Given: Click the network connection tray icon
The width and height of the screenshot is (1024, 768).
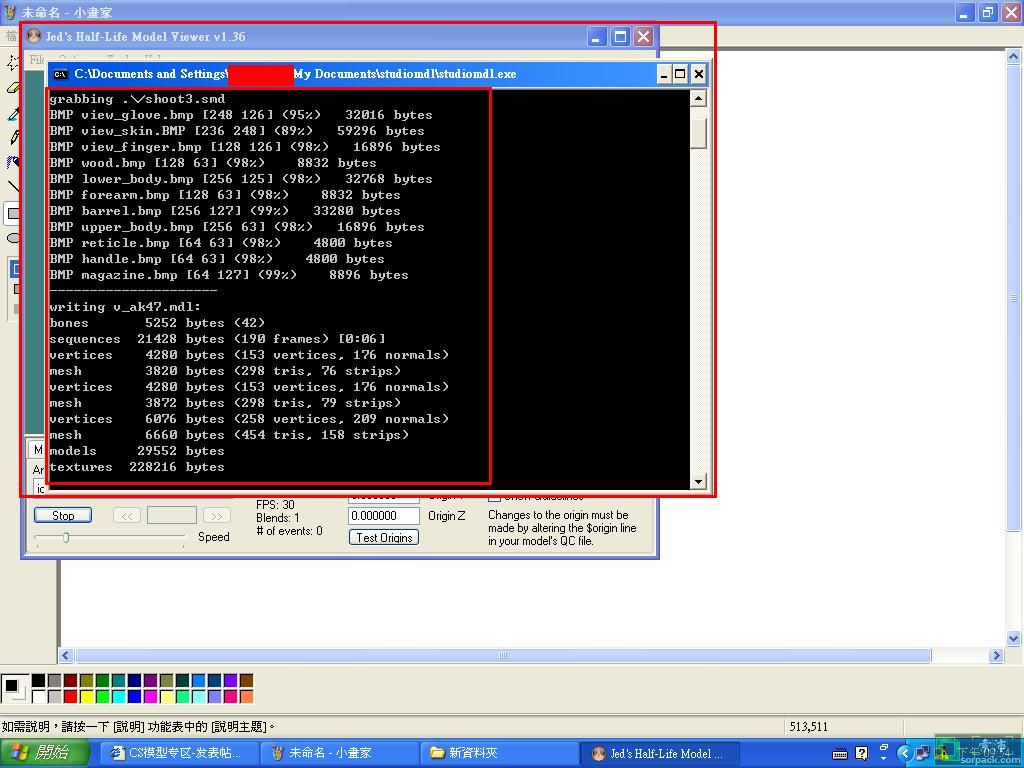Looking at the screenshot, I should click(922, 754).
